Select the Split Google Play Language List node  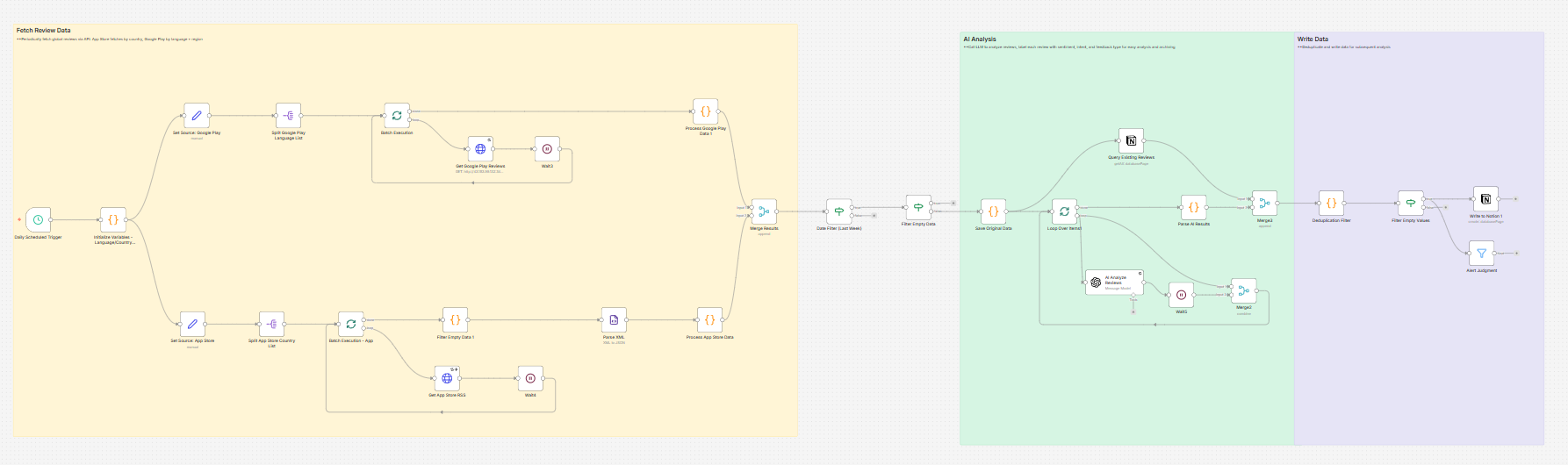click(288, 116)
